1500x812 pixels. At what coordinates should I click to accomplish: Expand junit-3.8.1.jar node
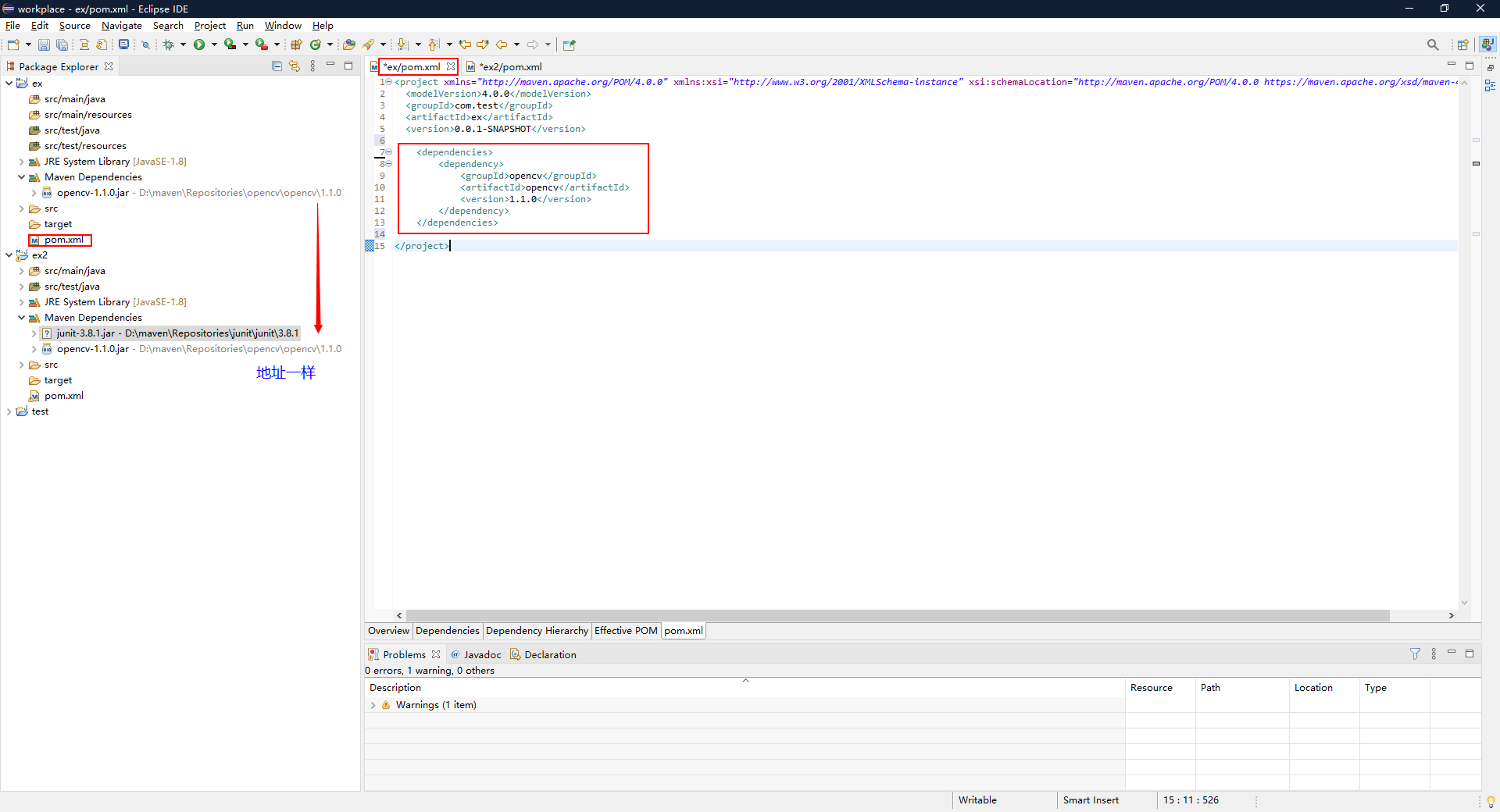click(x=34, y=333)
